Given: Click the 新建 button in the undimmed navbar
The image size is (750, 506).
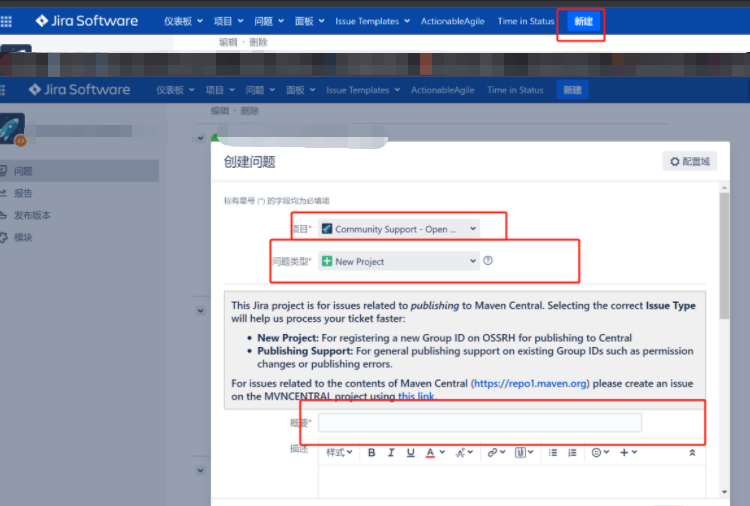Looking at the screenshot, I should pos(584,21).
